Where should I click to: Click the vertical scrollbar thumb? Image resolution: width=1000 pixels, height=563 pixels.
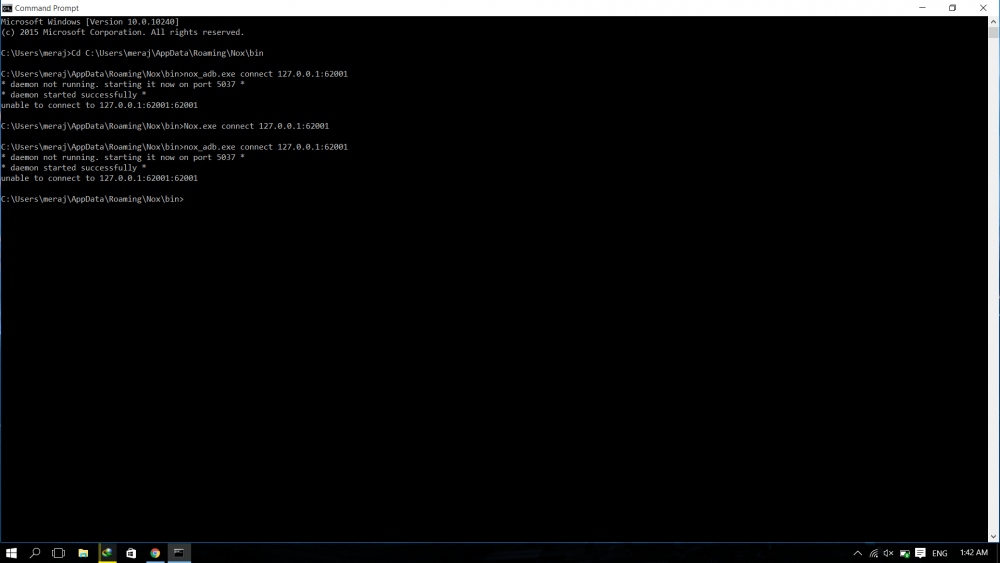coord(994,33)
